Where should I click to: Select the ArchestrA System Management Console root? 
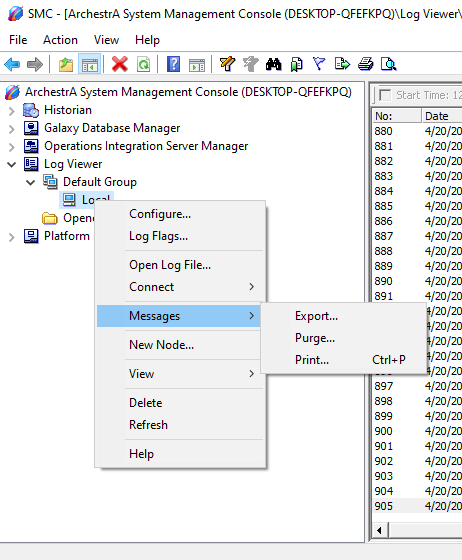tap(188, 92)
